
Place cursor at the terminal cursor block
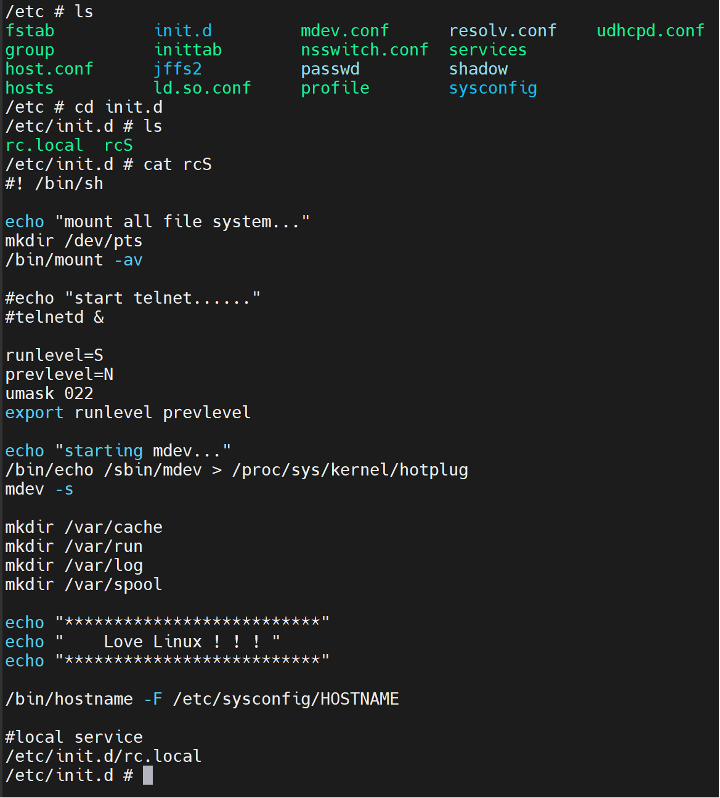148,776
